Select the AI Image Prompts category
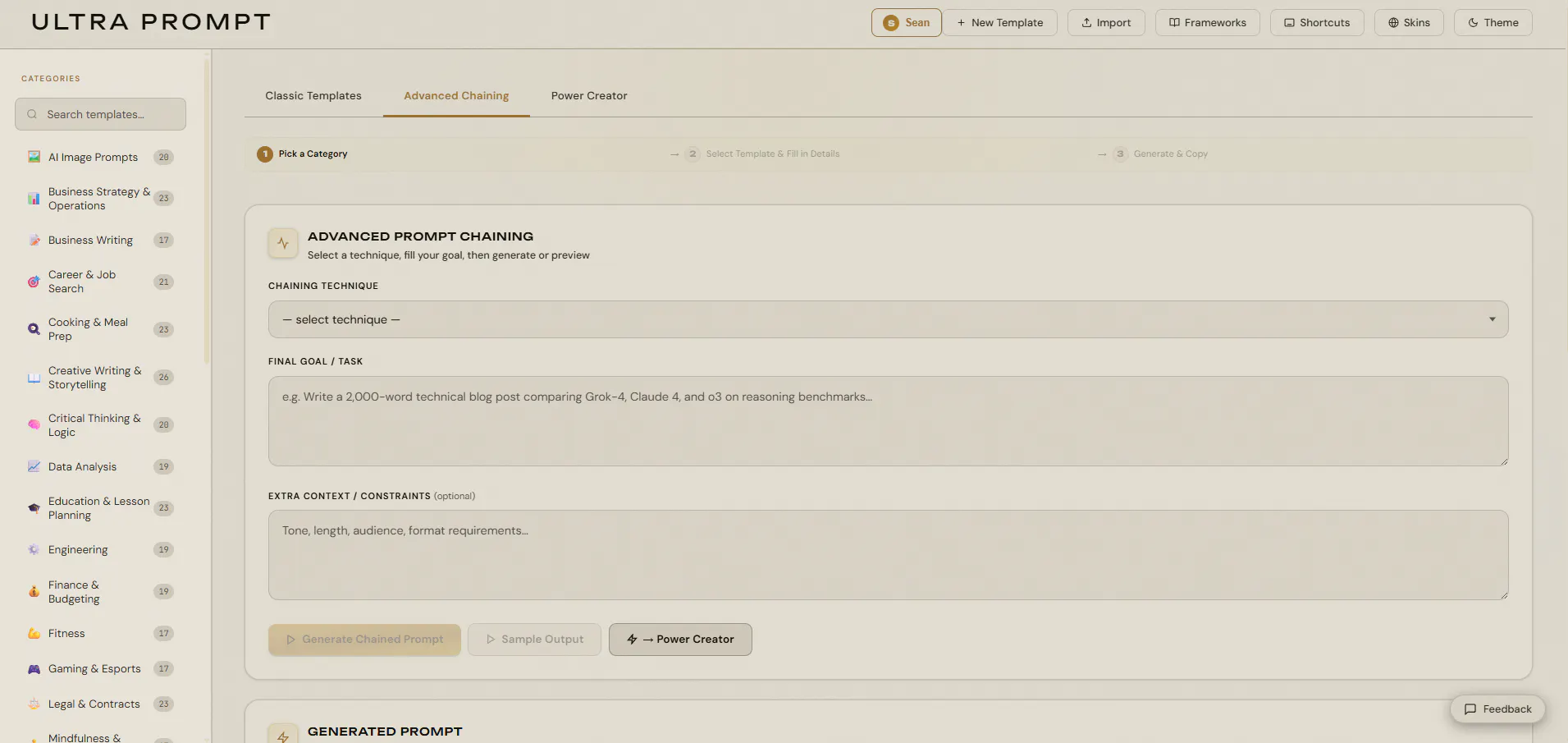The height and width of the screenshot is (743, 1568). click(100, 157)
